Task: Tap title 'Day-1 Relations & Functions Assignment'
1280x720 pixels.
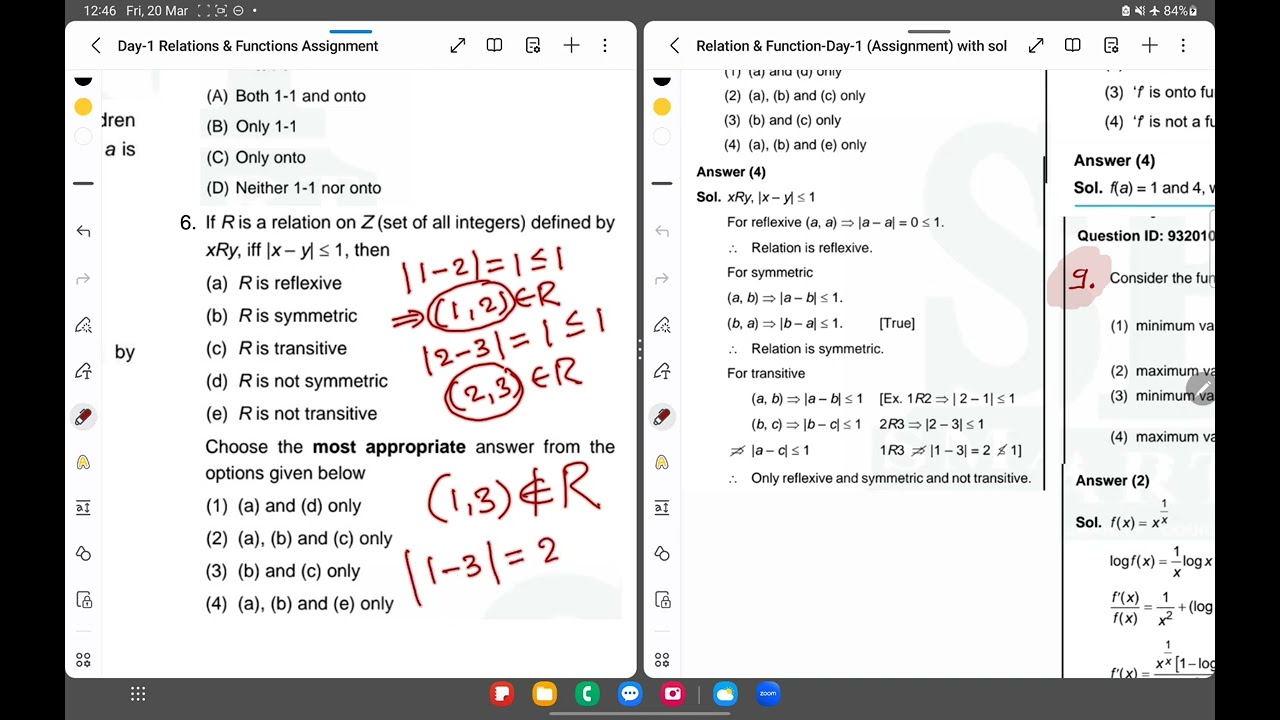Action: [248, 46]
